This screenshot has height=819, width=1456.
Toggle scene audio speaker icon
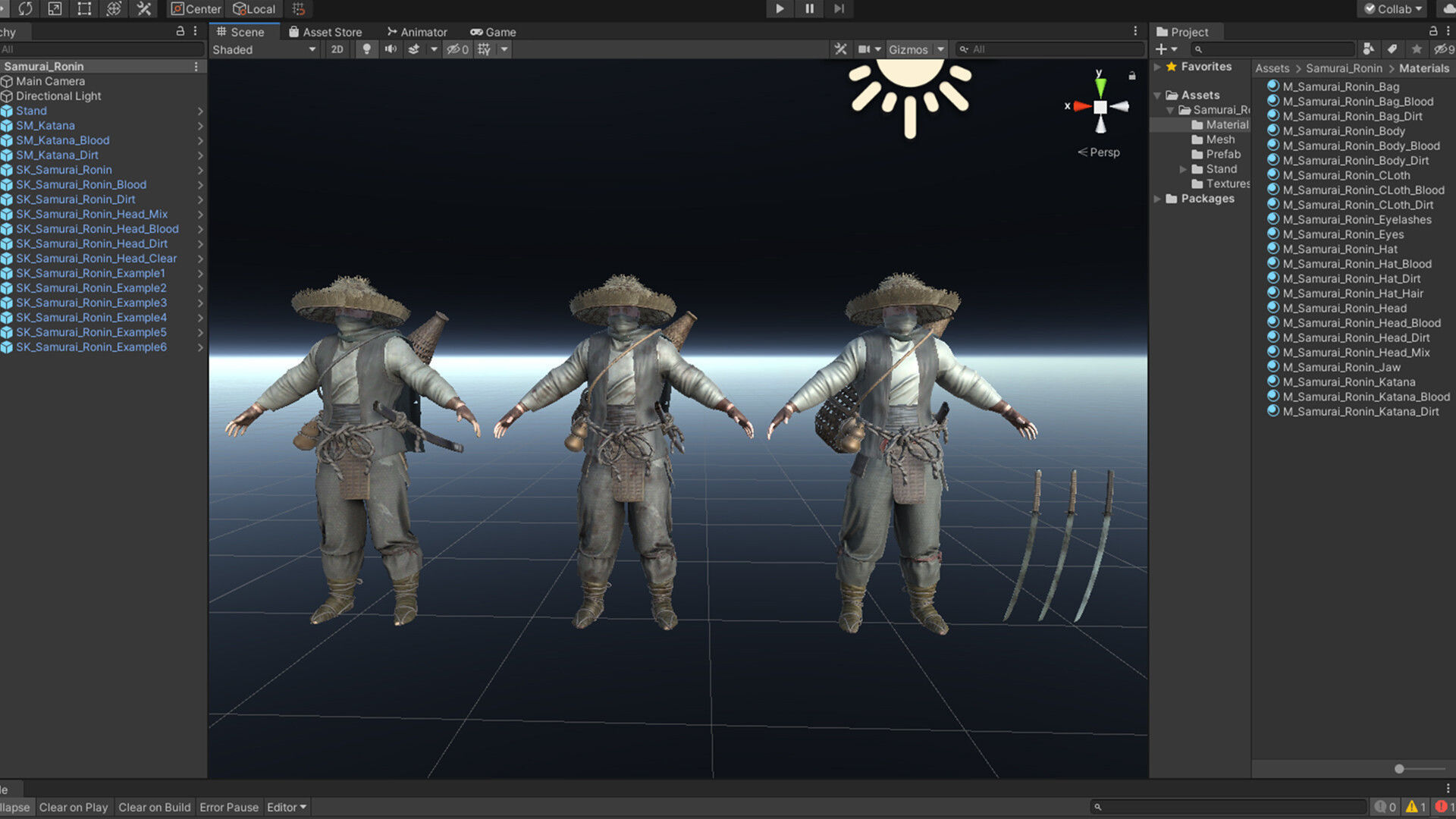[x=391, y=49]
